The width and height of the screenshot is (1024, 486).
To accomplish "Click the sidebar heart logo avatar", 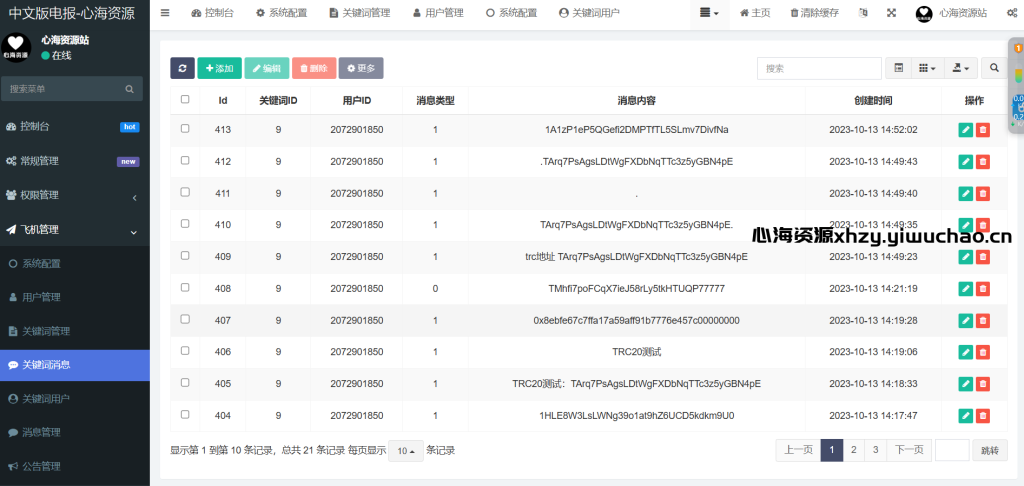I will pos(16,47).
